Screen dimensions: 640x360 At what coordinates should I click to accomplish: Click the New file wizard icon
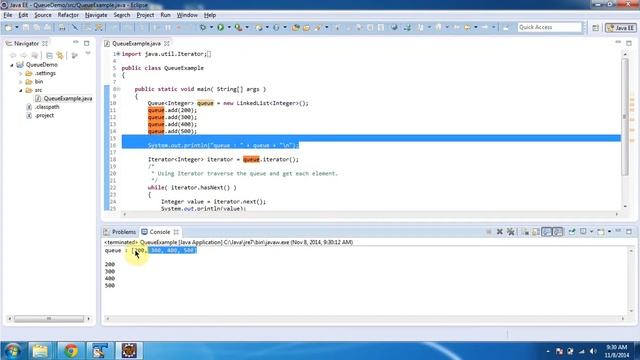[9, 27]
